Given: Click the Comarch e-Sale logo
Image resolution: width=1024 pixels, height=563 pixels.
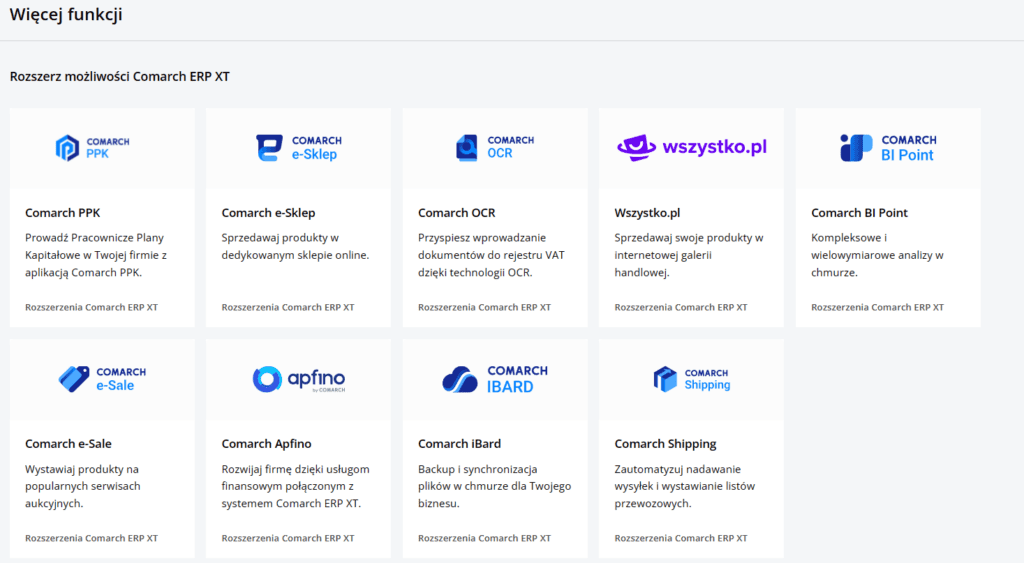Looking at the screenshot, I should pyautogui.click(x=103, y=379).
